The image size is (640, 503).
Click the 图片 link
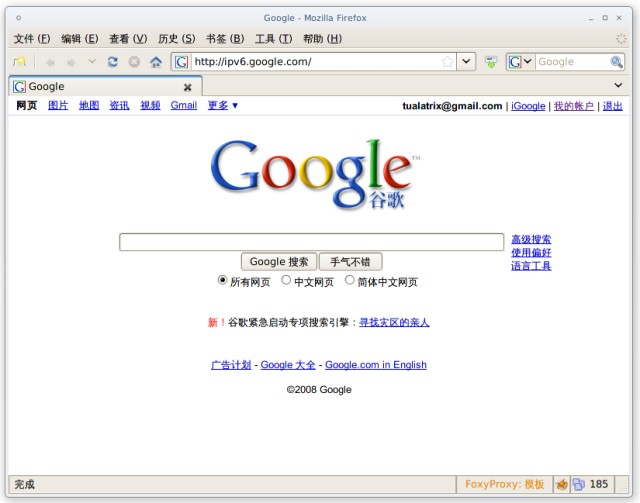pos(58,105)
